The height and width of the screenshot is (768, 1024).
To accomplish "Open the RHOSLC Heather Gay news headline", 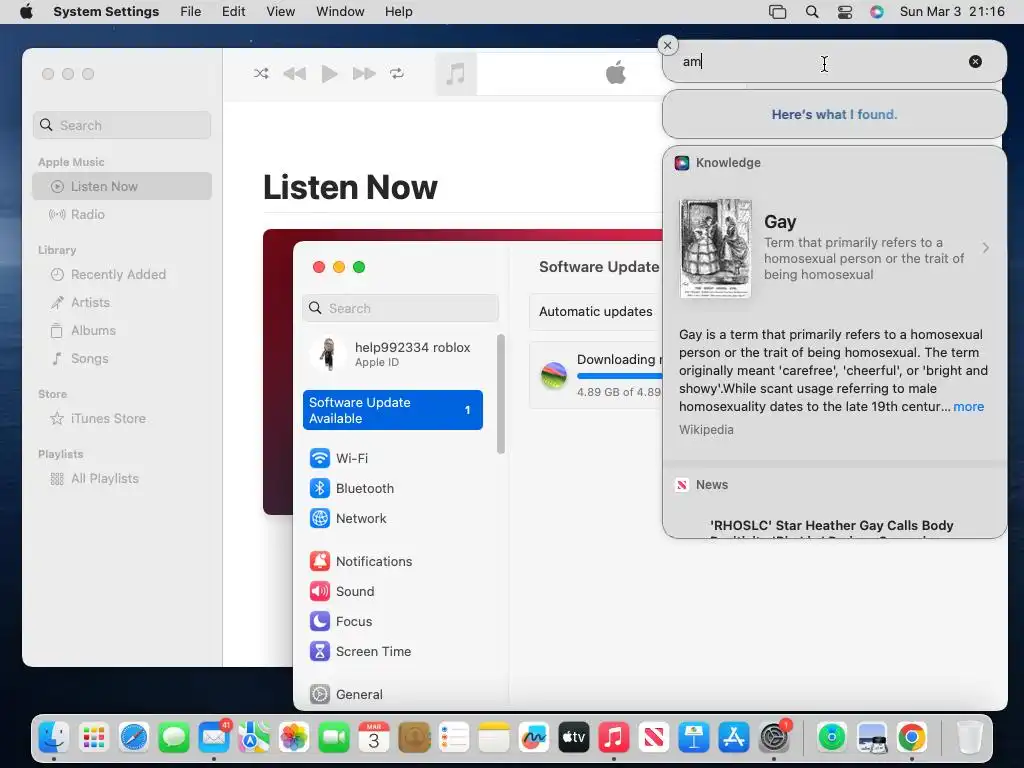I will point(831,526).
